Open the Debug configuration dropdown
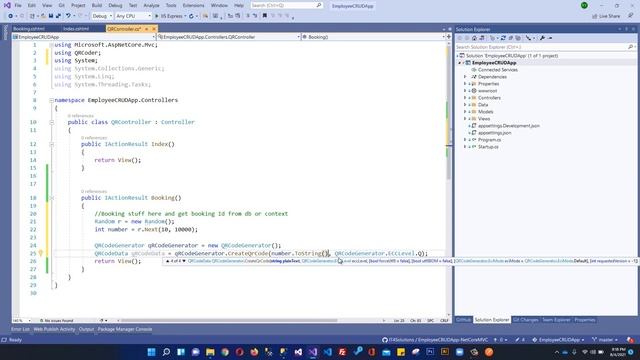Image resolution: width=640 pixels, height=360 pixels. point(102,16)
